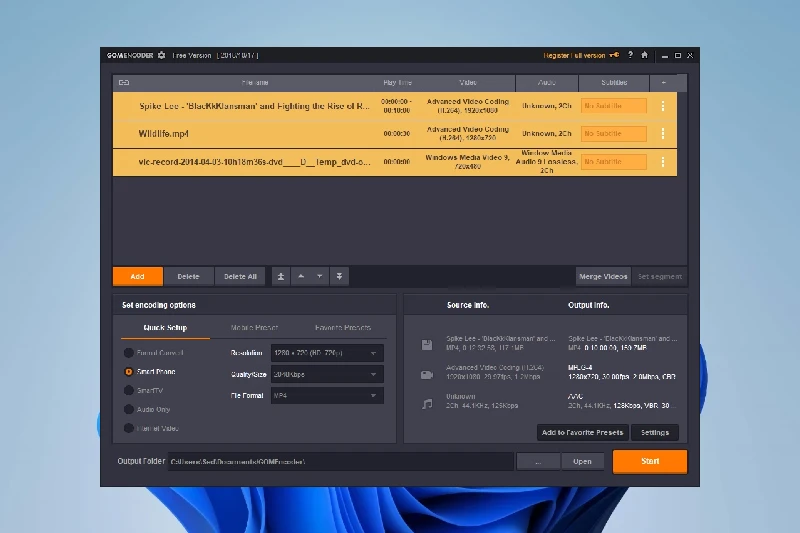Click into the Output Folder path field
800x533 pixels.
(341, 462)
